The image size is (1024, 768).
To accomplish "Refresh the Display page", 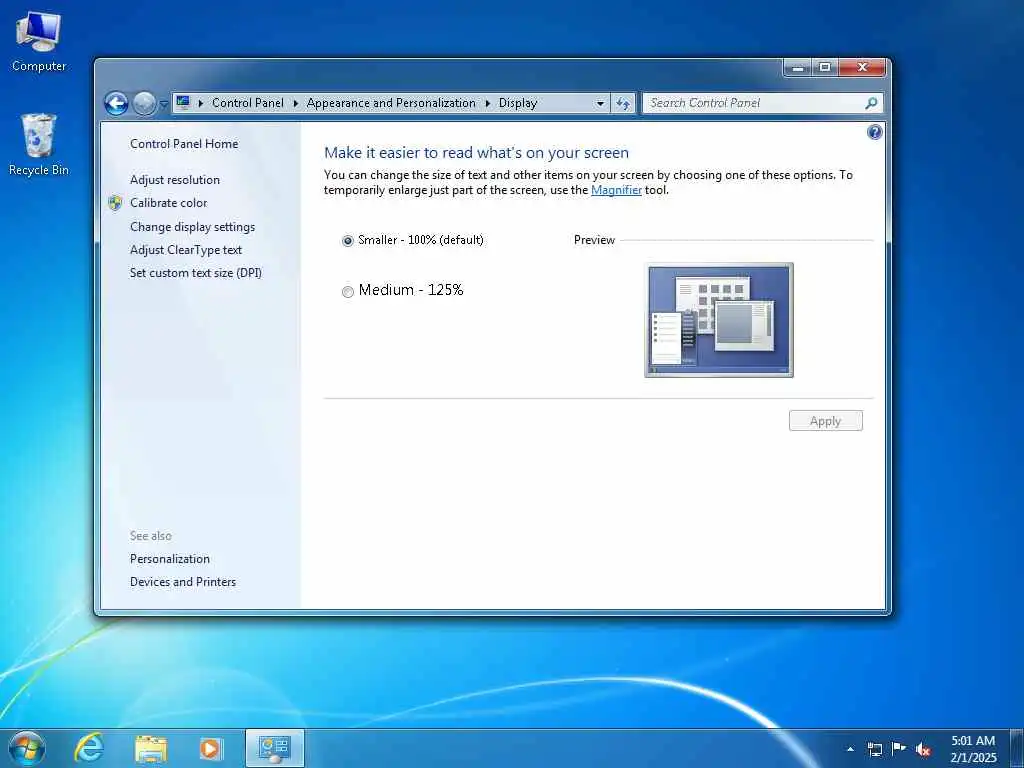I will point(623,103).
